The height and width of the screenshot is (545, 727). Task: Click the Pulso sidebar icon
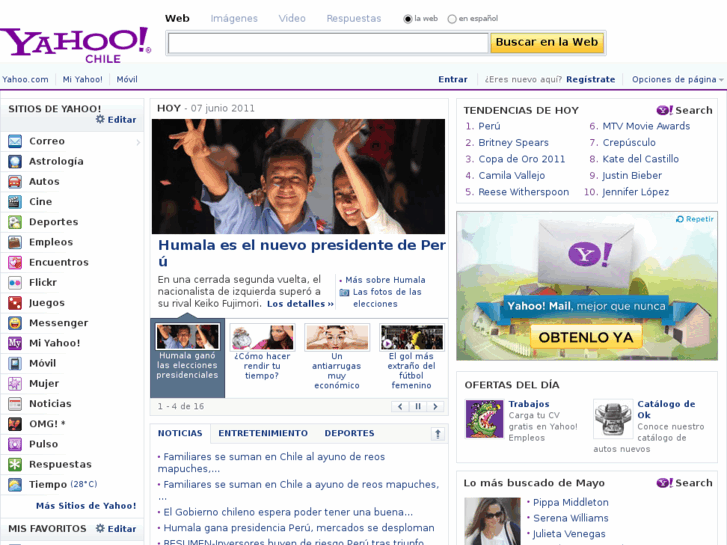click(15, 444)
